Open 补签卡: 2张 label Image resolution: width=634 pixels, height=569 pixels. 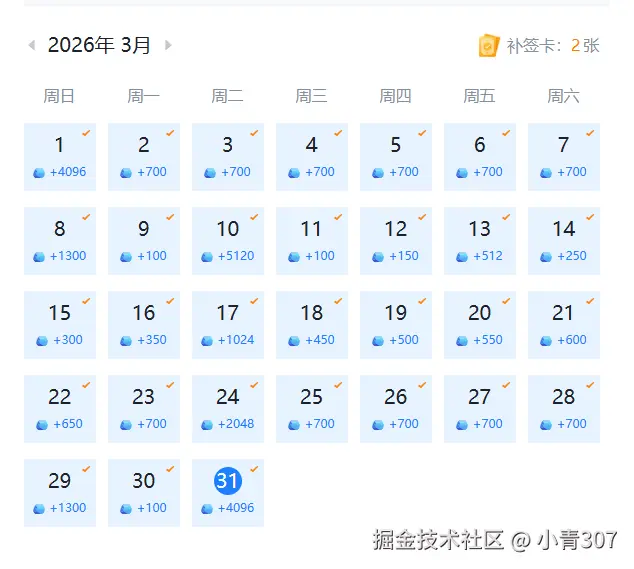tap(553, 46)
